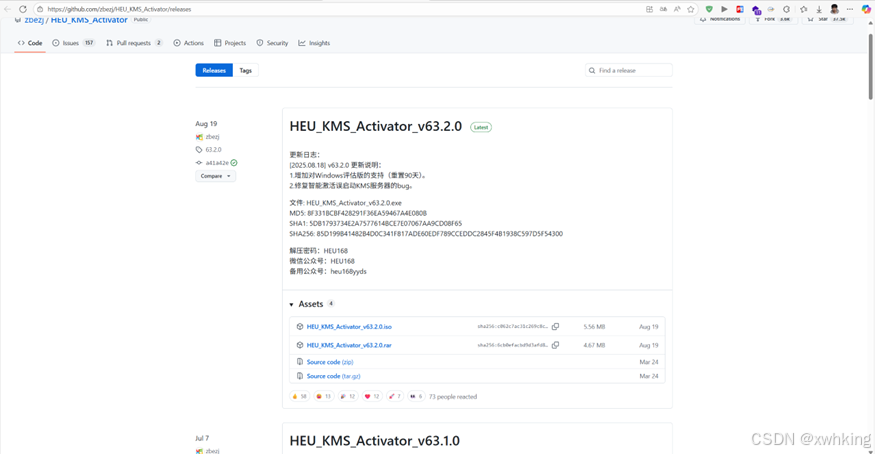Screen dimensions: 875x454
Task: Open the Actions tab
Action: (189, 43)
